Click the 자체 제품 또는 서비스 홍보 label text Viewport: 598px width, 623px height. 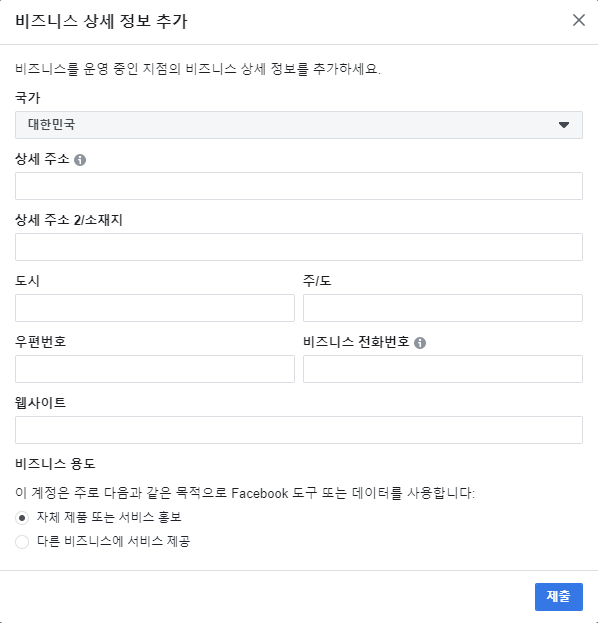[x=109, y=517]
